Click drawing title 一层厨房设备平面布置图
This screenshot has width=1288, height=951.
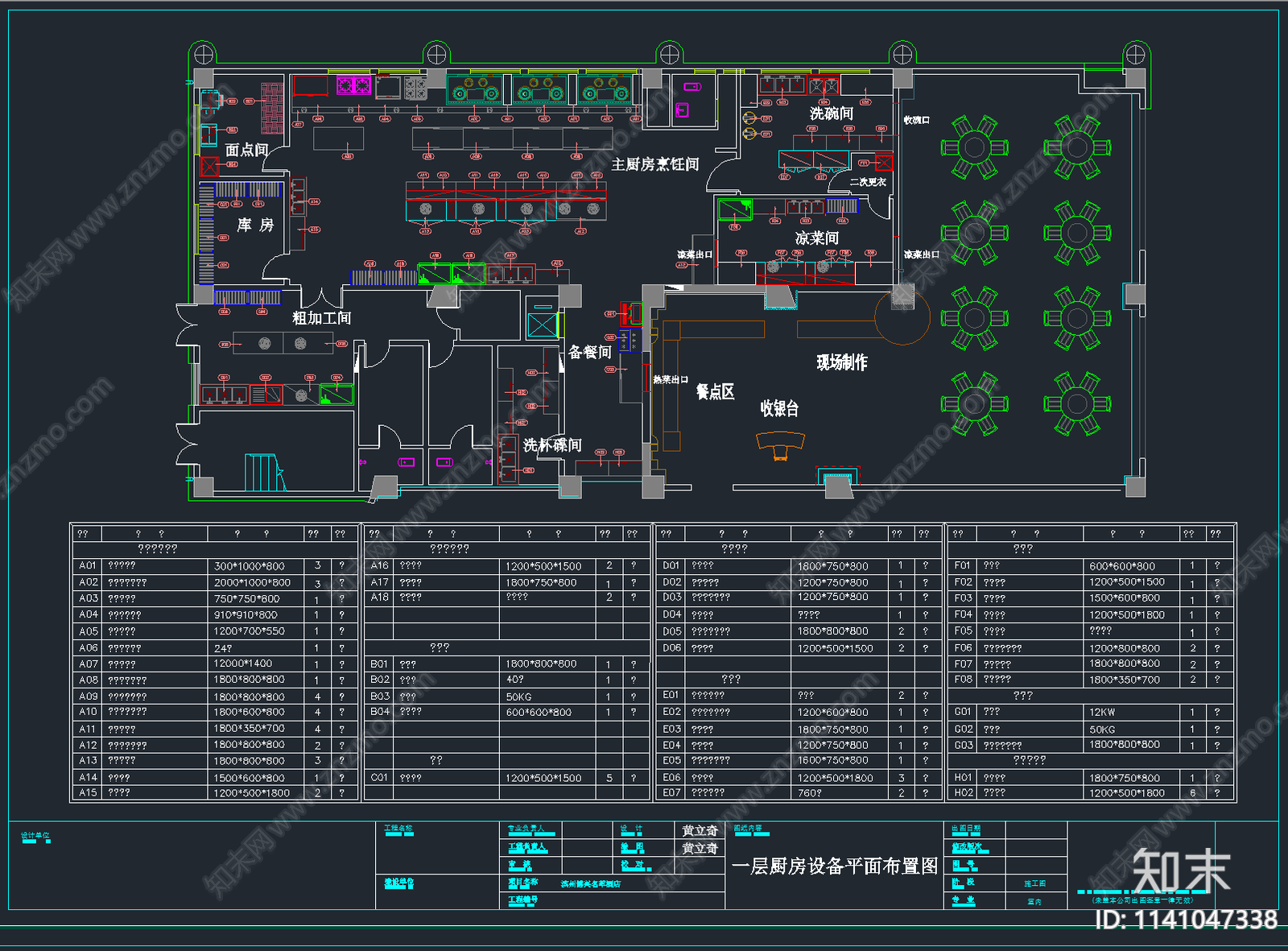point(835,866)
